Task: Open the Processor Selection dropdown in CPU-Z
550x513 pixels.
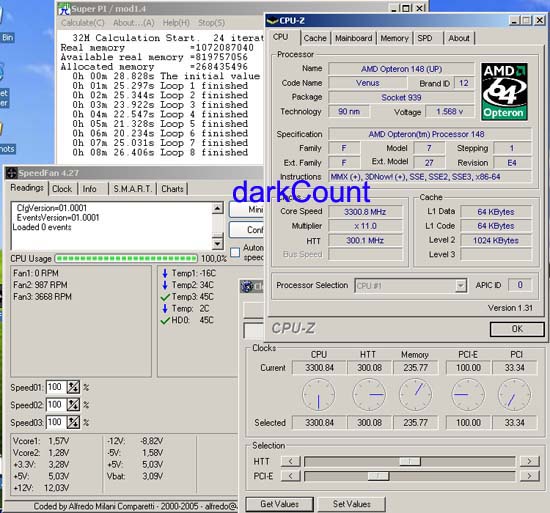Action: (461, 286)
